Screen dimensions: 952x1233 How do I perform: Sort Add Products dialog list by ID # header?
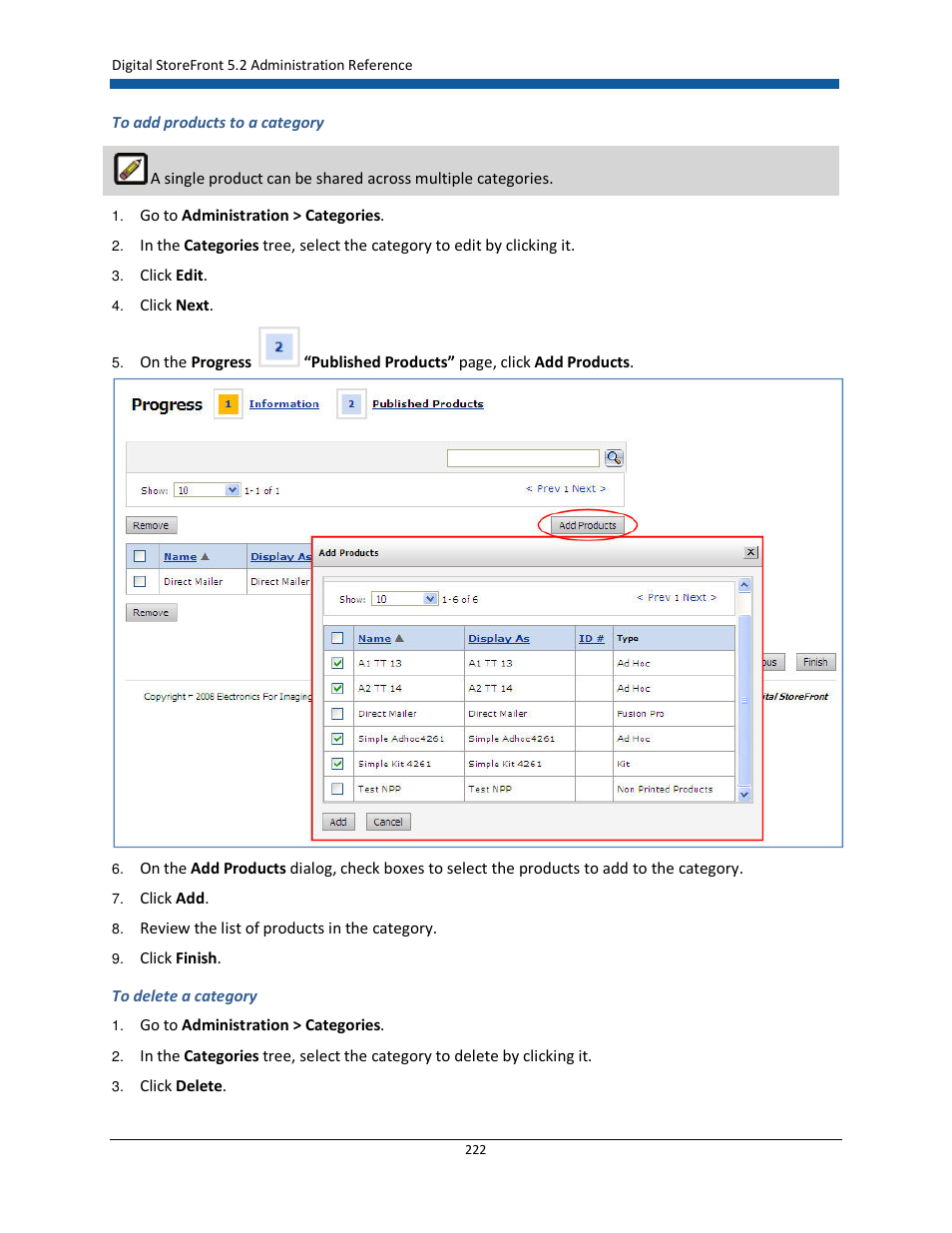[x=592, y=639]
